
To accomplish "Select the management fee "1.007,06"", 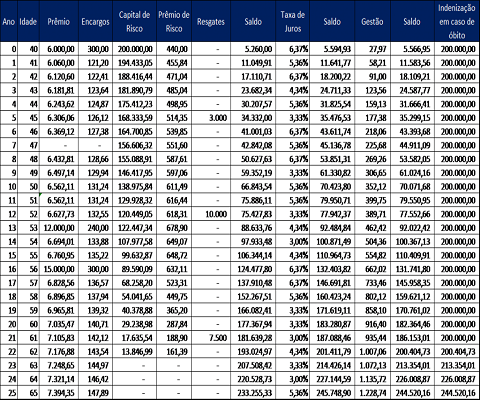I will (x=373, y=352).
